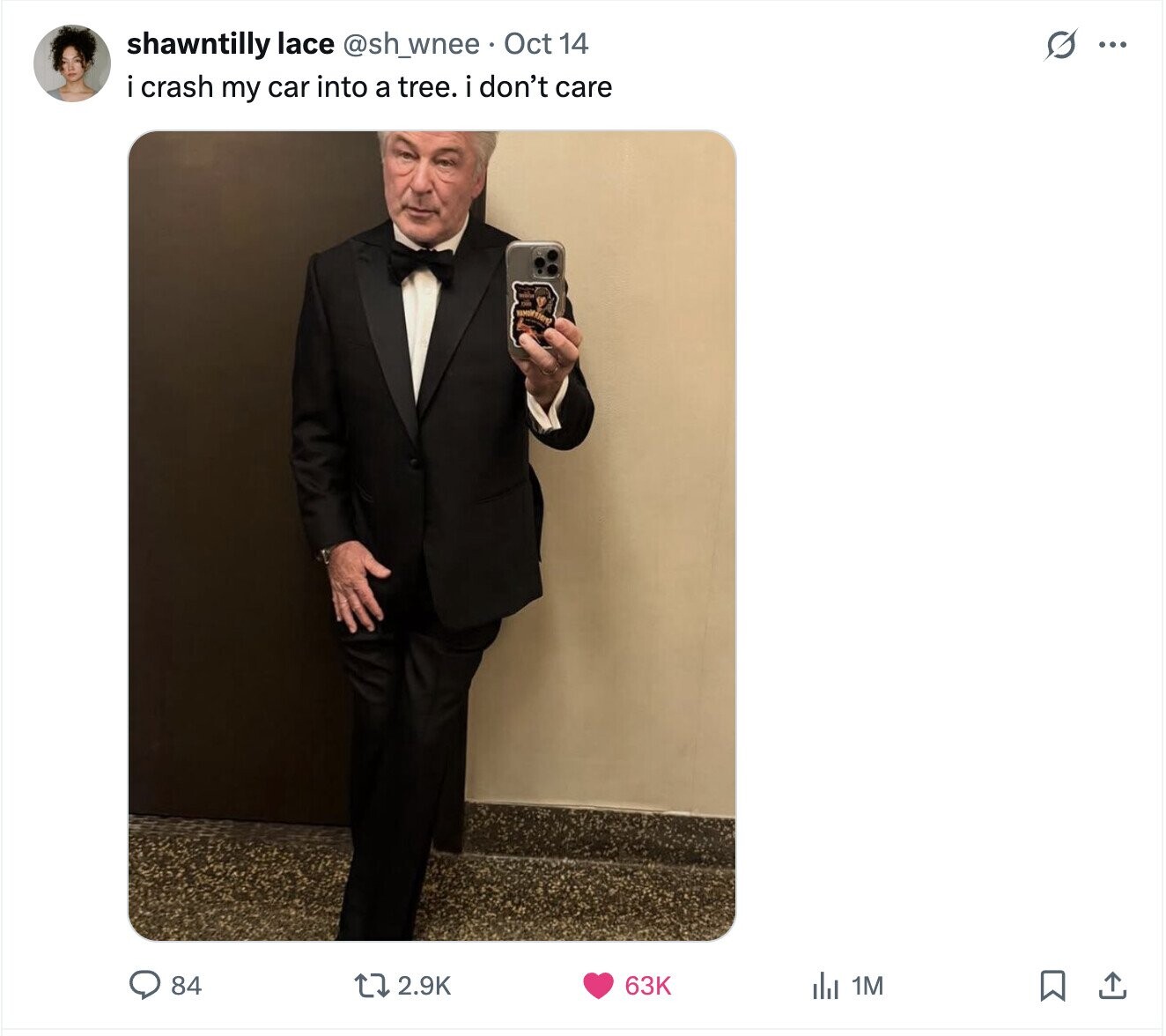Click the phone shown in the photo
The height and width of the screenshot is (1036, 1166).
[535, 298]
